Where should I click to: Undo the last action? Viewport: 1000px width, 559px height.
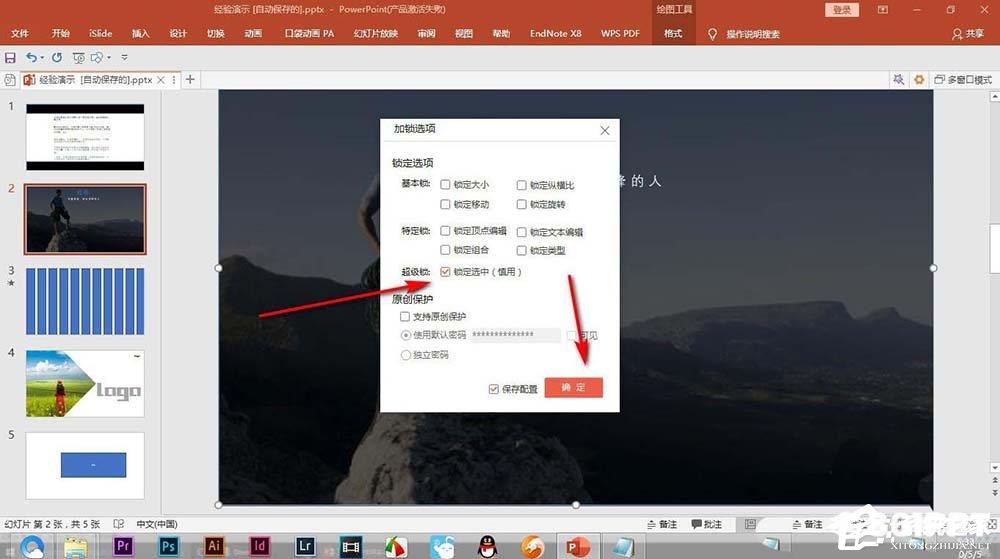click(31, 57)
